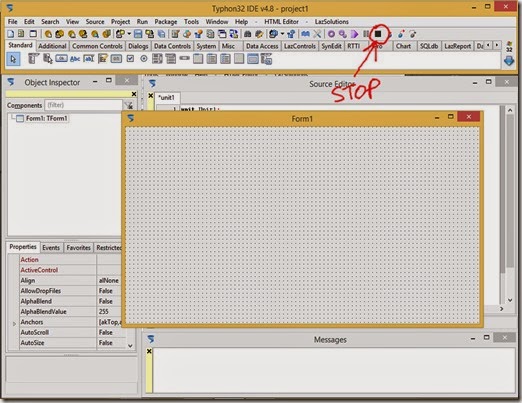522x403 pixels.
Task: Open the Events tab in Object Inspector
Action: [x=51, y=248]
